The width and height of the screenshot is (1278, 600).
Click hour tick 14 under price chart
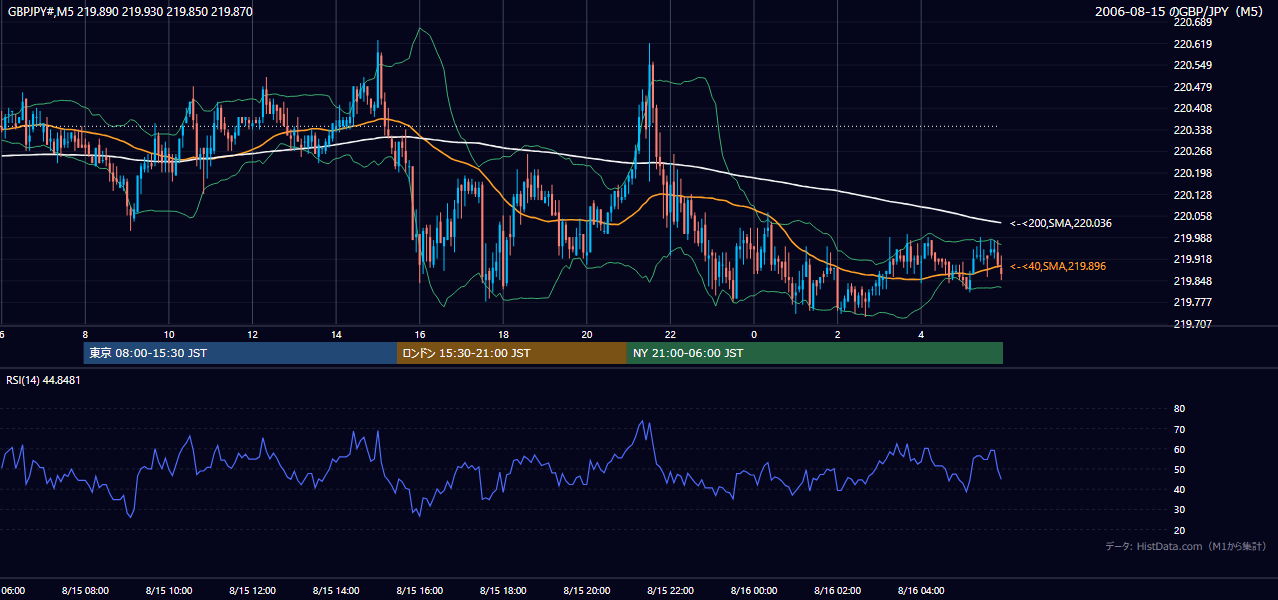click(336, 334)
